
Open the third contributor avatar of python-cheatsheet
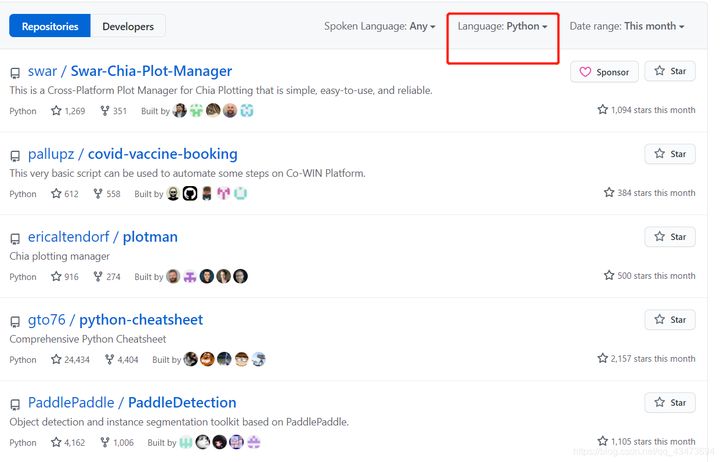pyautogui.click(x=224, y=359)
